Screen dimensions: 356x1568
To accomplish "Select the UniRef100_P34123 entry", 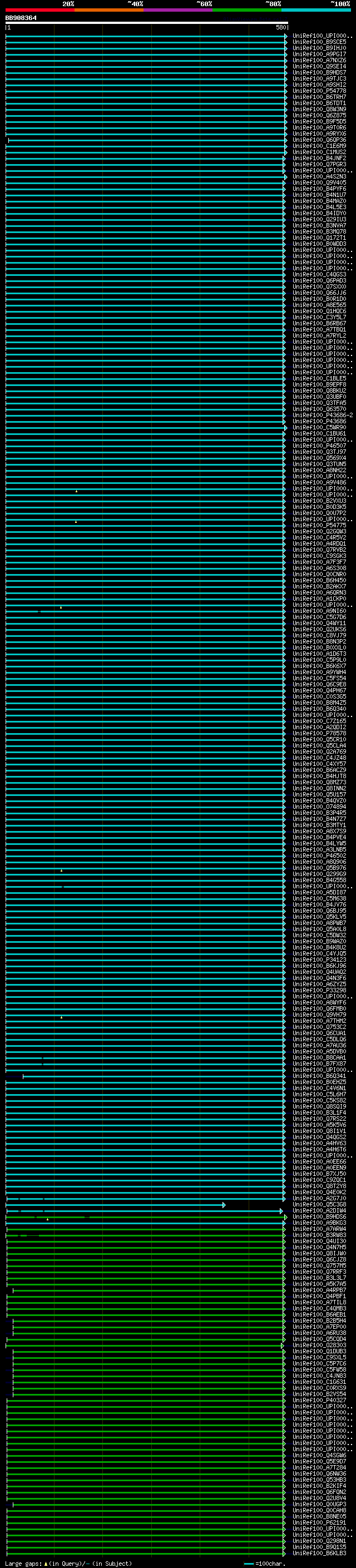I will pos(319,960).
